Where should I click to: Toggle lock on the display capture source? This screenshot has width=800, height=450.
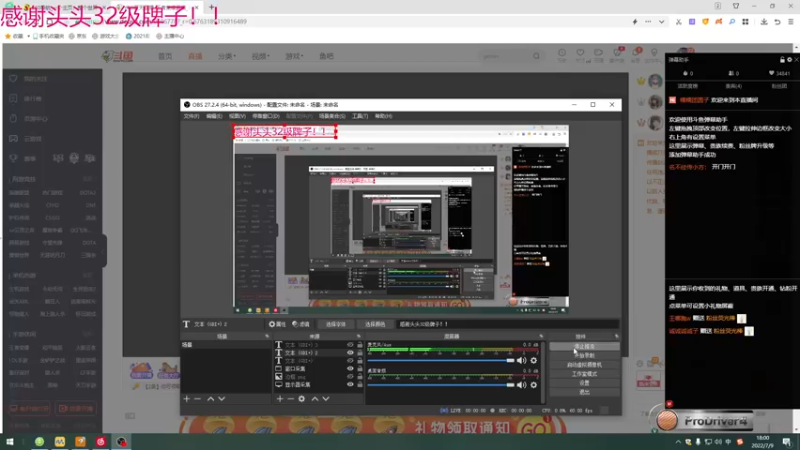point(360,385)
